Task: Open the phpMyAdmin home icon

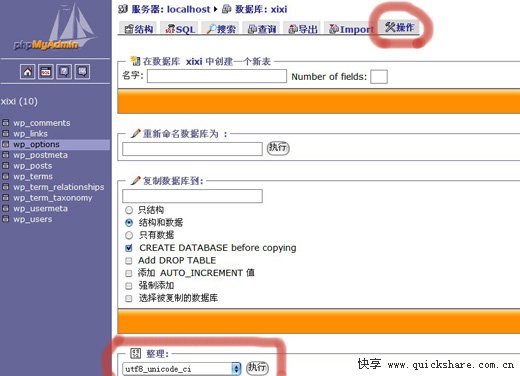Action: pyautogui.click(x=28, y=72)
